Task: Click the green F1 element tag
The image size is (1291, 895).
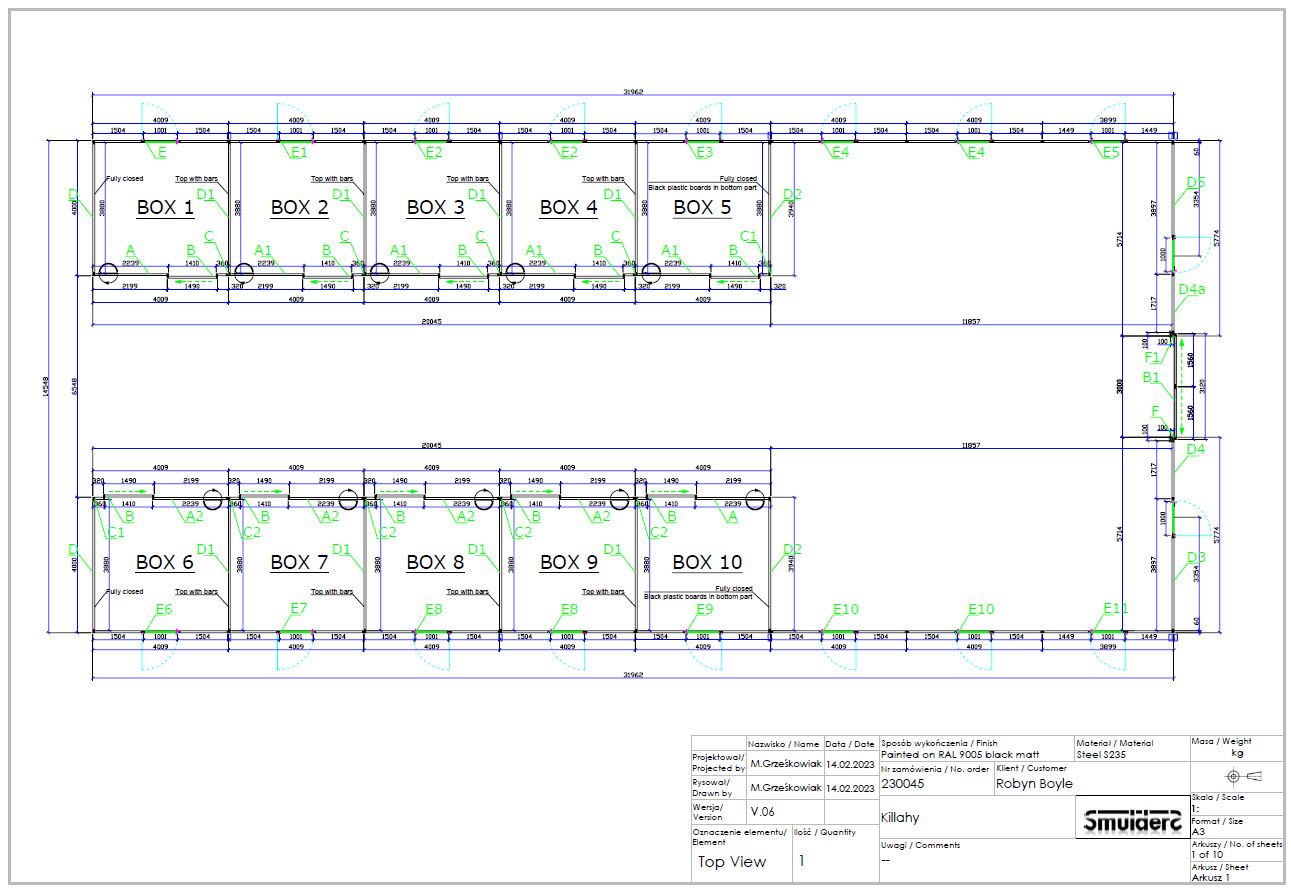Action: pyautogui.click(x=1152, y=357)
